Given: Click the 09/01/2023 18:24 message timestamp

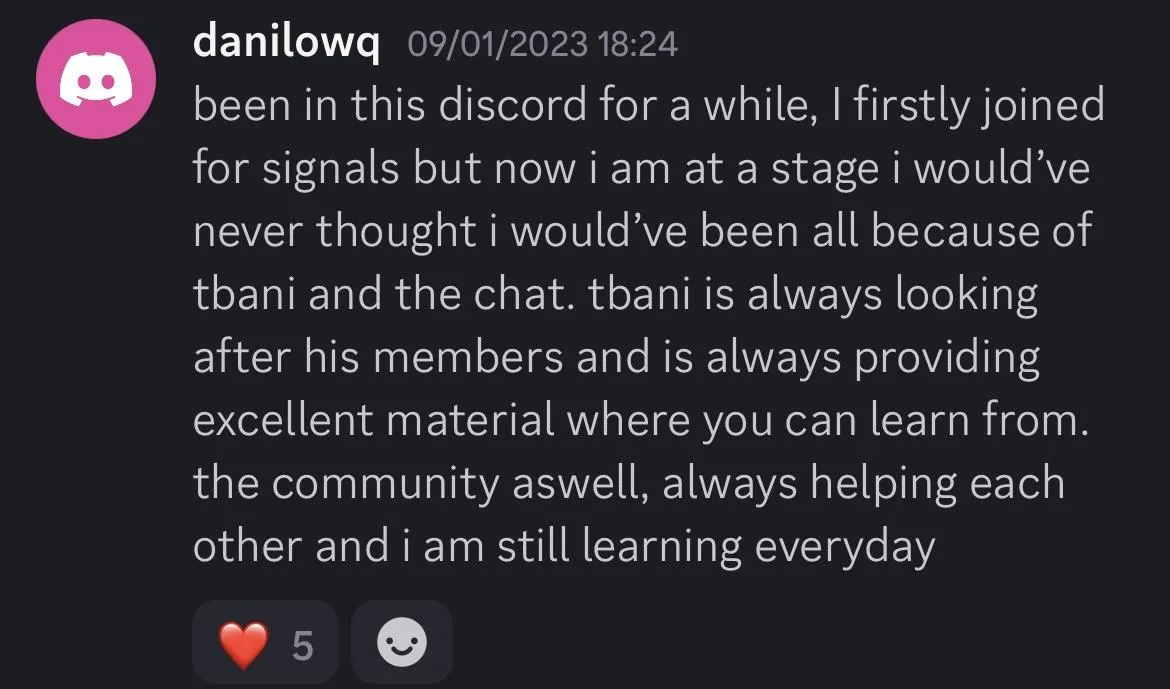Looking at the screenshot, I should (543, 43).
